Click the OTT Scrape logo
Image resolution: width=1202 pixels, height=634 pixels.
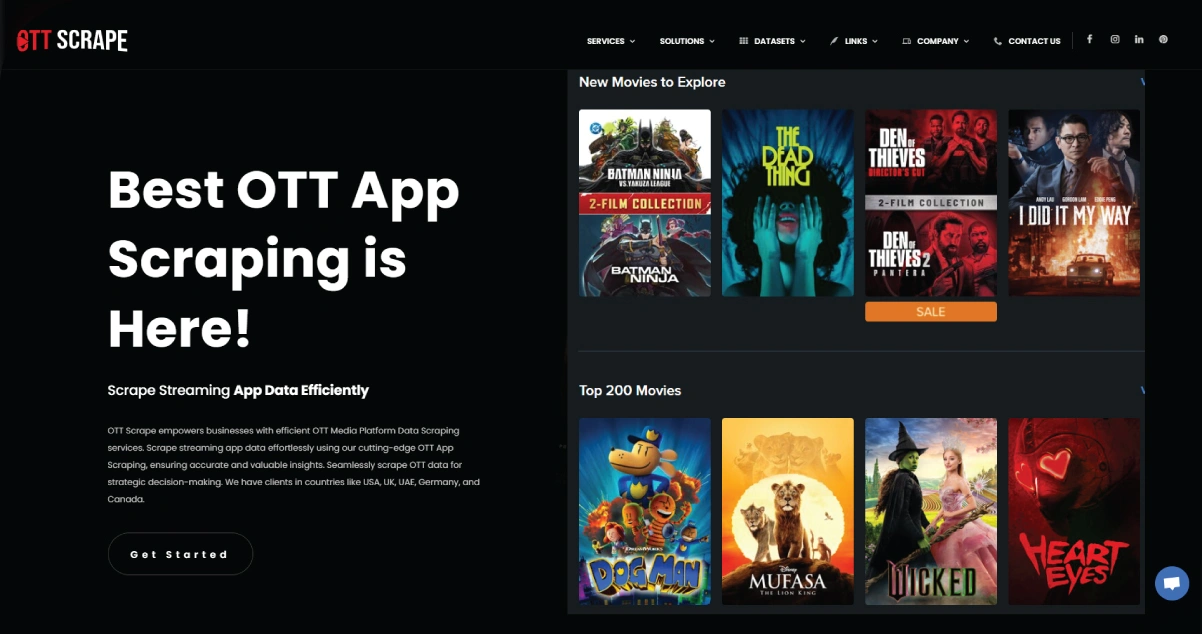[72, 40]
